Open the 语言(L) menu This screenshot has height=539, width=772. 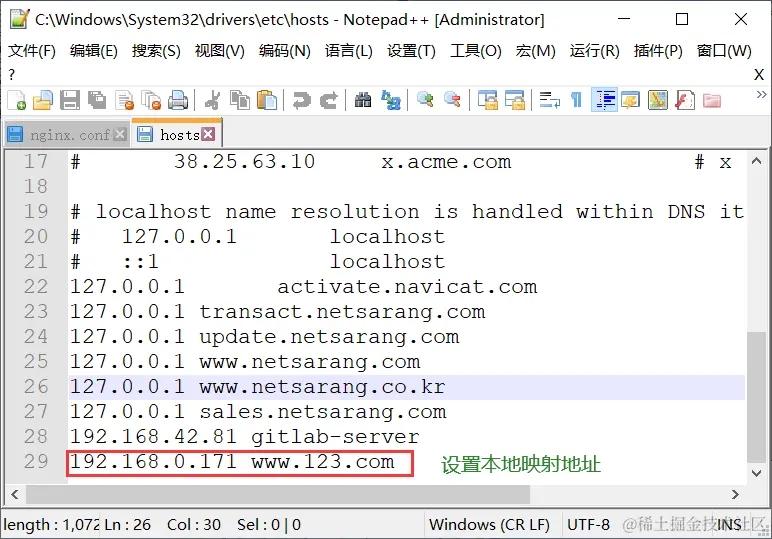pos(349,51)
